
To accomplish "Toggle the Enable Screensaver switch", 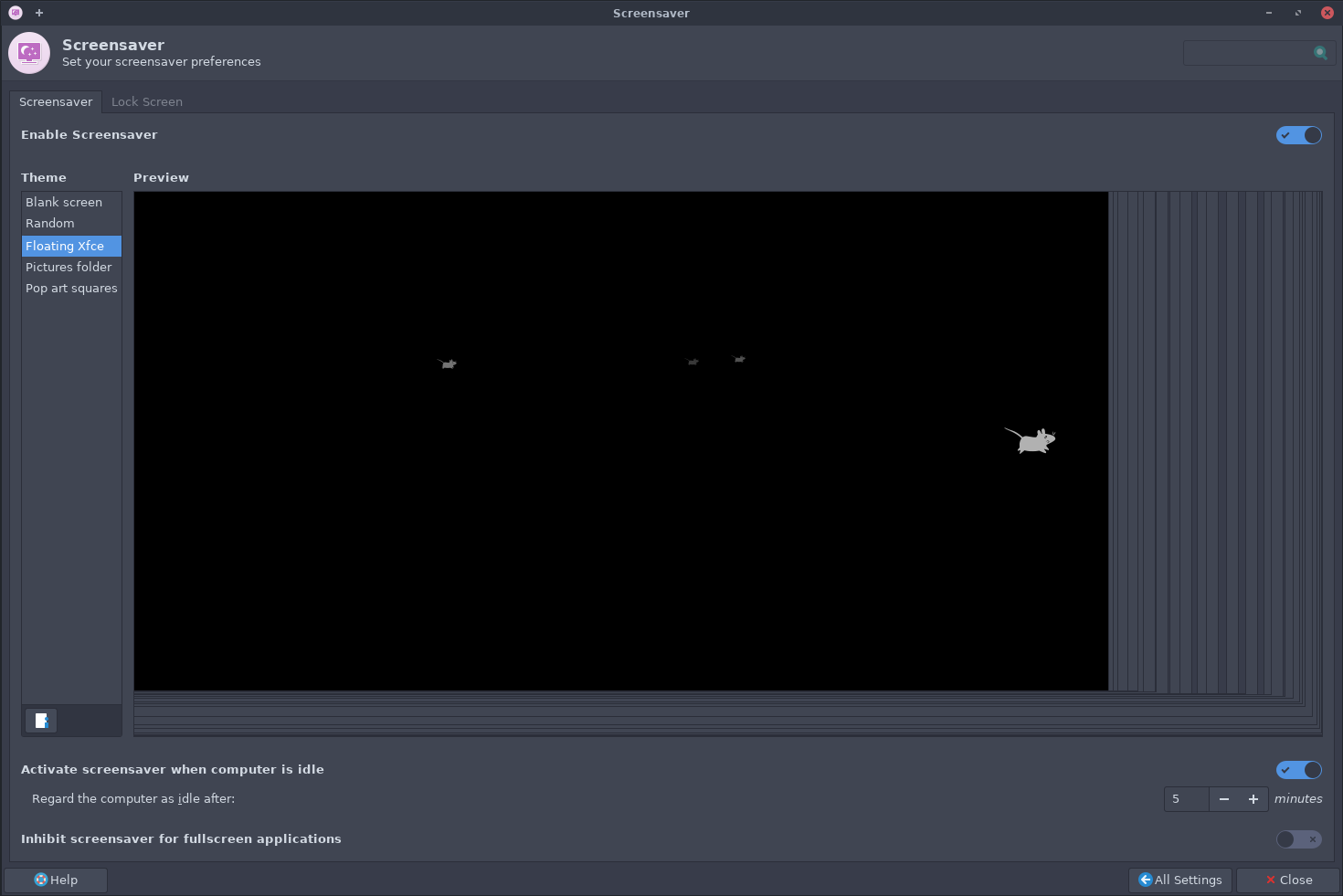I will click(x=1298, y=135).
